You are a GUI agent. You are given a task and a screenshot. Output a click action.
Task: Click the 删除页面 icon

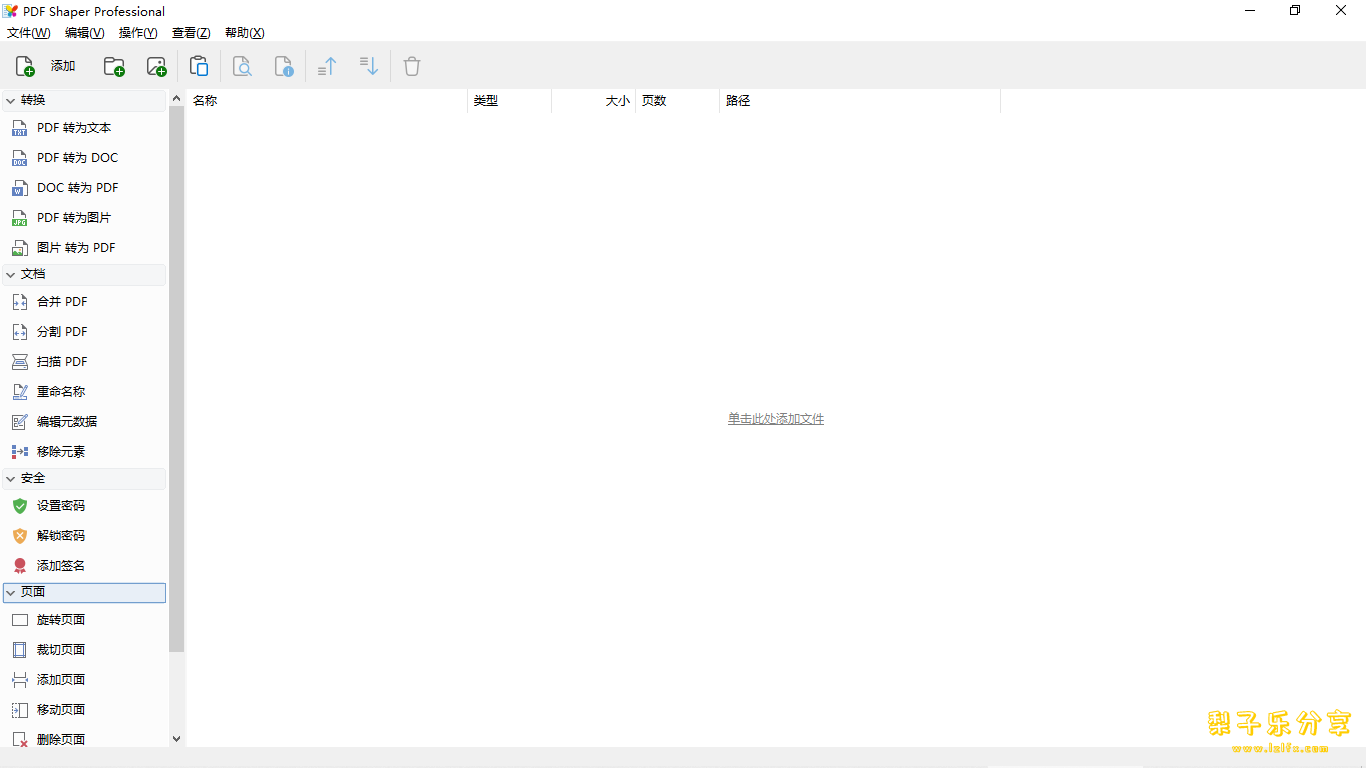[19, 740]
